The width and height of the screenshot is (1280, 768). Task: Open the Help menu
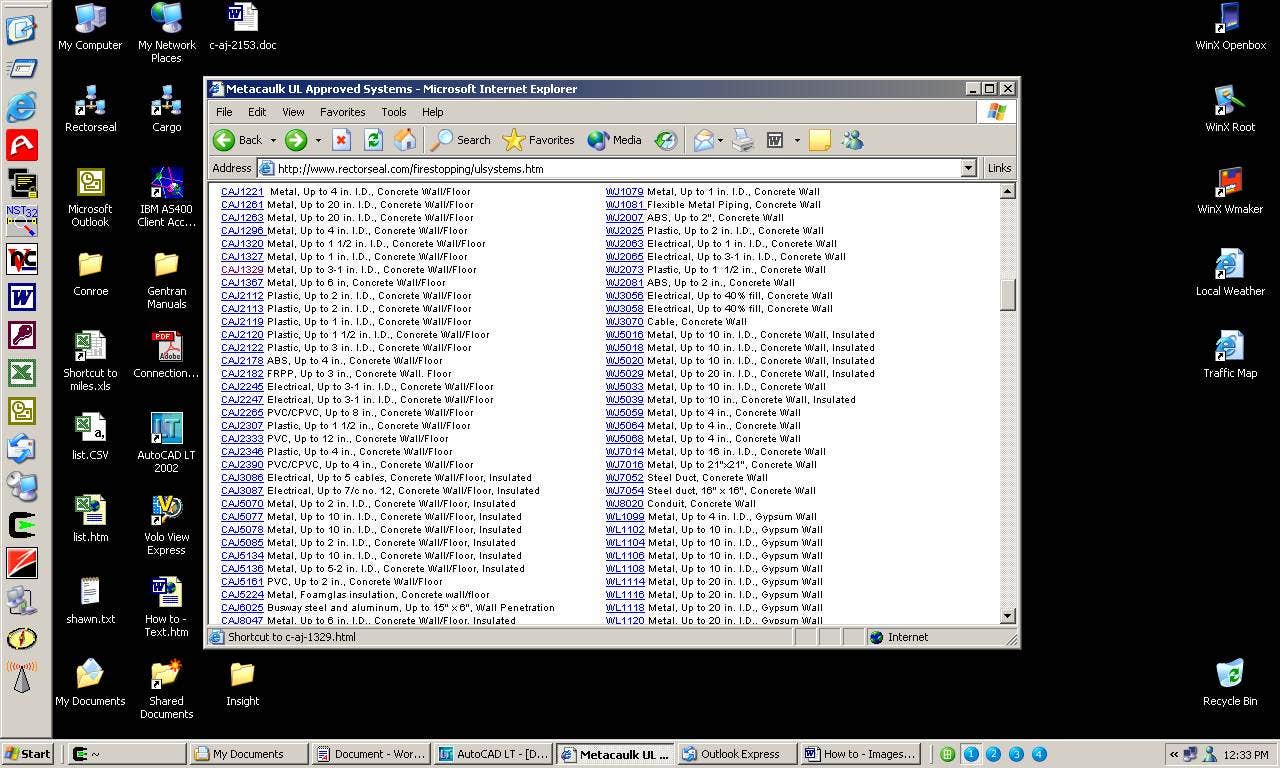coord(432,112)
